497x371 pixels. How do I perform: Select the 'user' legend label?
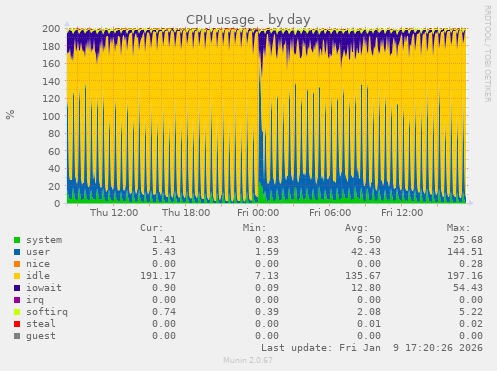[38, 252]
